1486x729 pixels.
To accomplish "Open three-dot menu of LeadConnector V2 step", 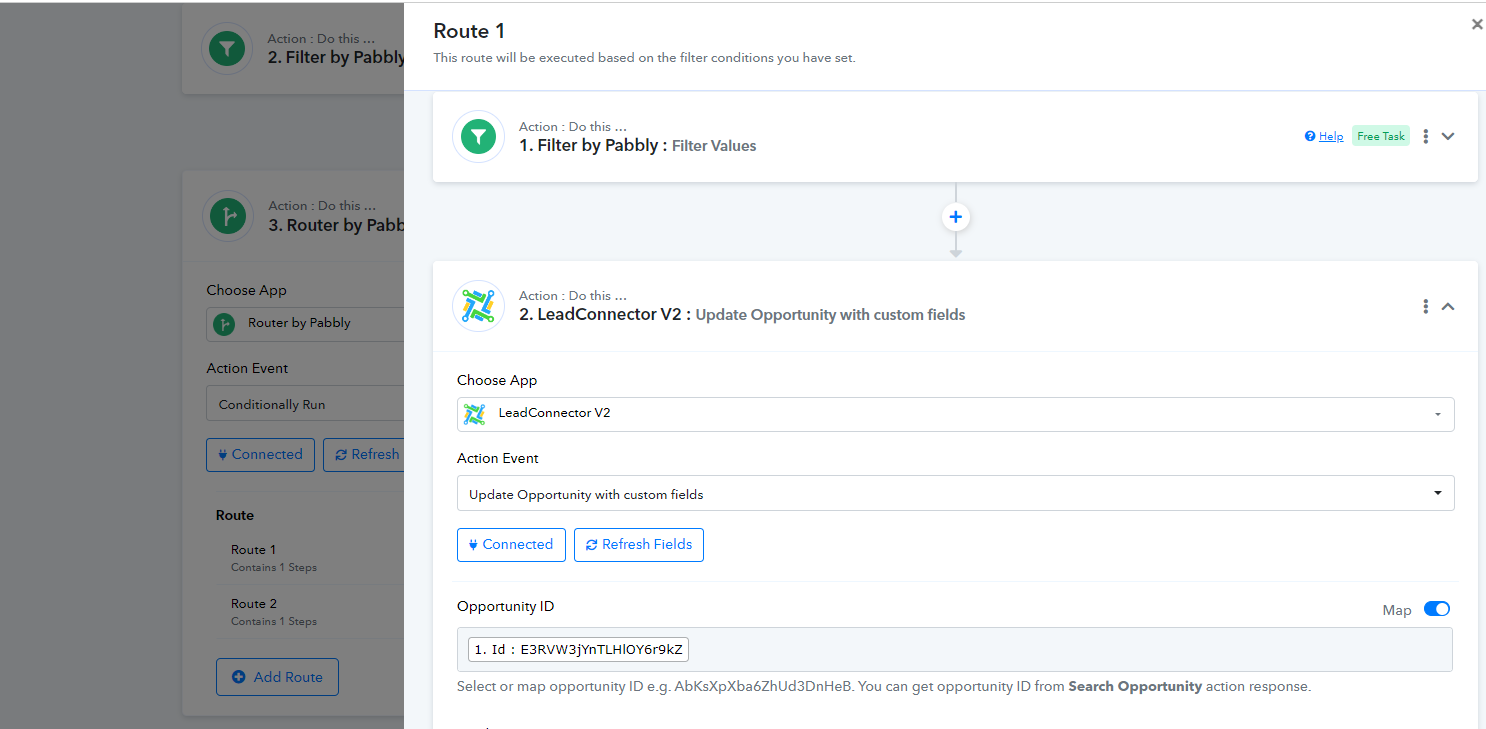I will (1426, 306).
